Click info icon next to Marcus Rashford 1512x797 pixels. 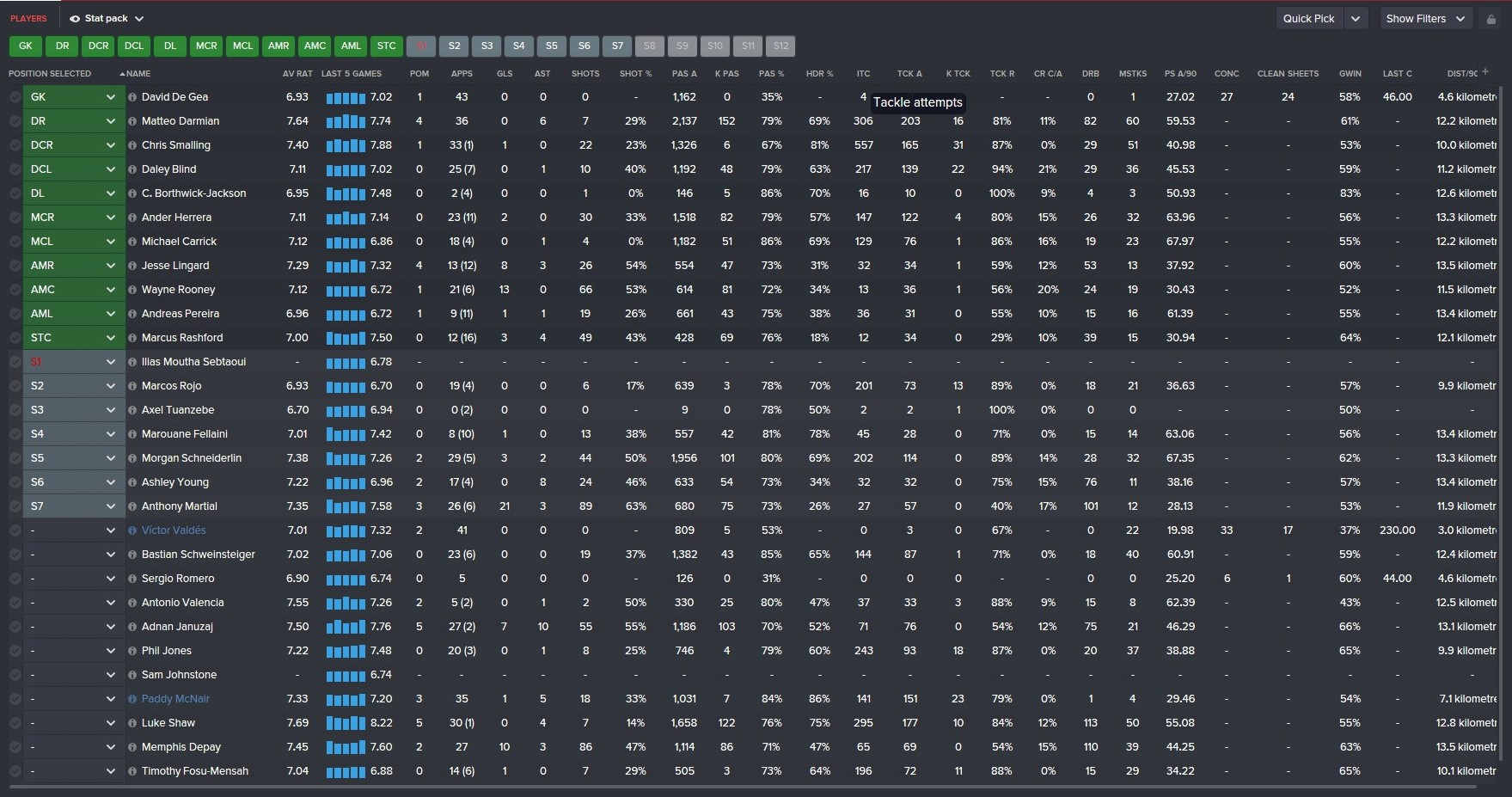[132, 338]
